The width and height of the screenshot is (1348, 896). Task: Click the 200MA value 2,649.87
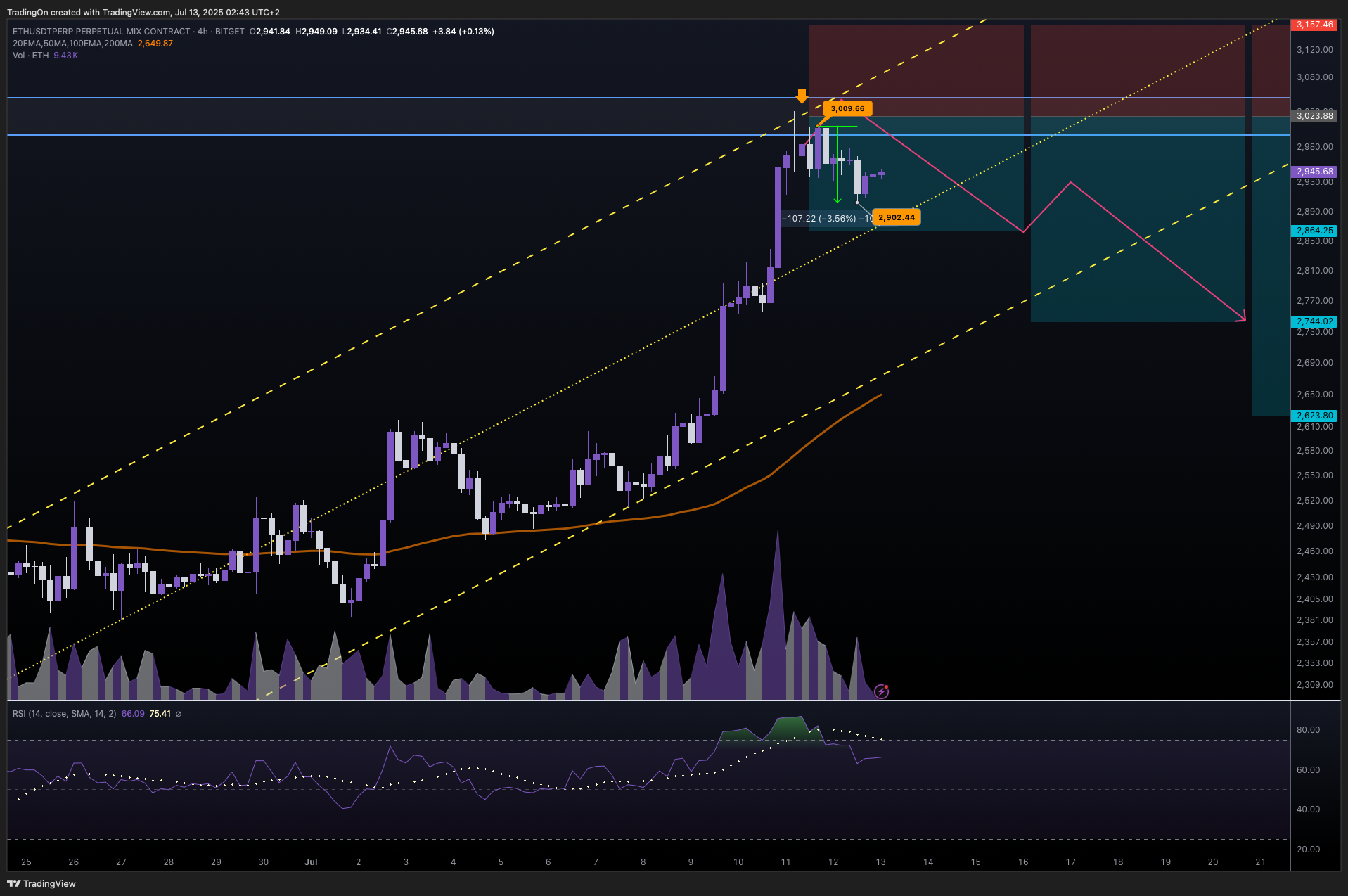[155, 44]
